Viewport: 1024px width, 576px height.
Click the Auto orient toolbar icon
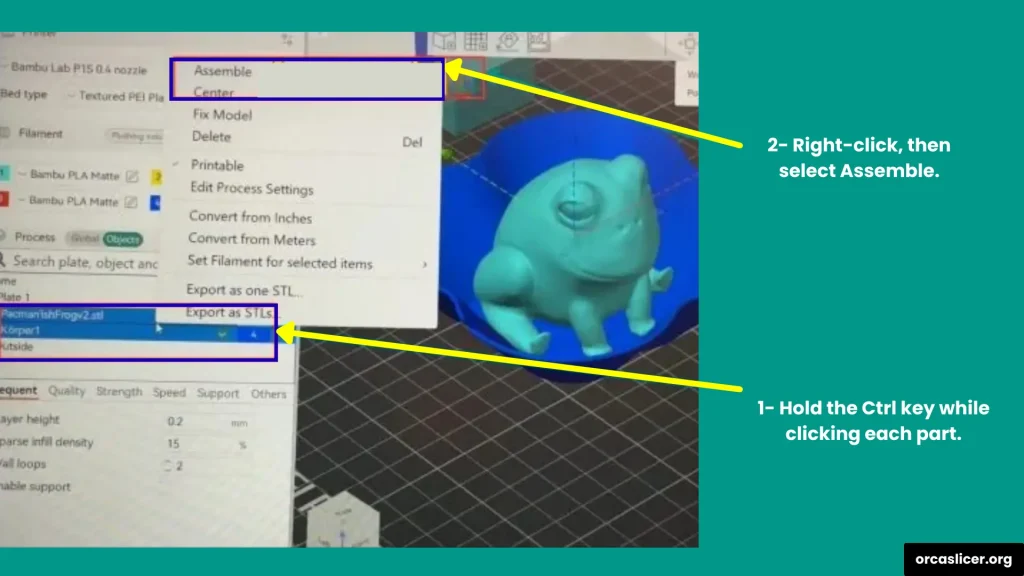coord(507,41)
